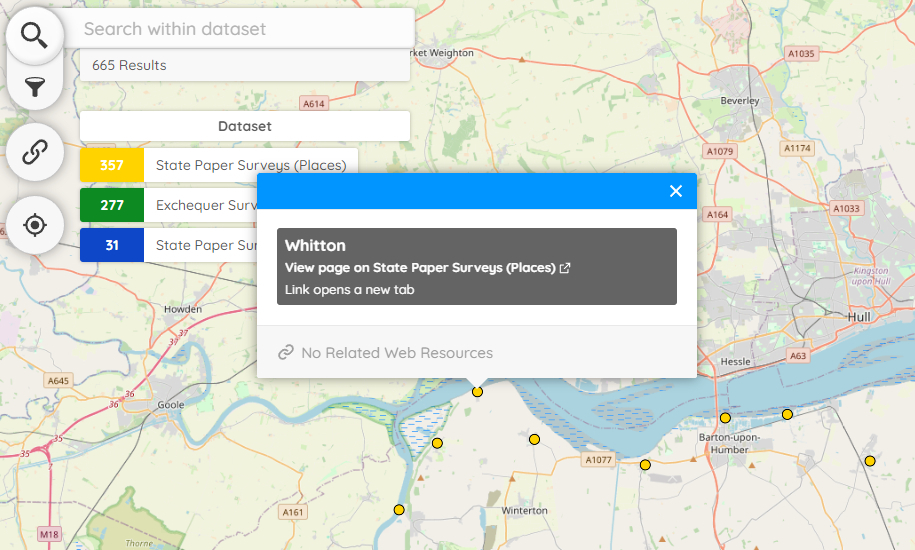This screenshot has height=550, width=915.
Task: Click the magnifying glass search icon
Action: click(35, 35)
